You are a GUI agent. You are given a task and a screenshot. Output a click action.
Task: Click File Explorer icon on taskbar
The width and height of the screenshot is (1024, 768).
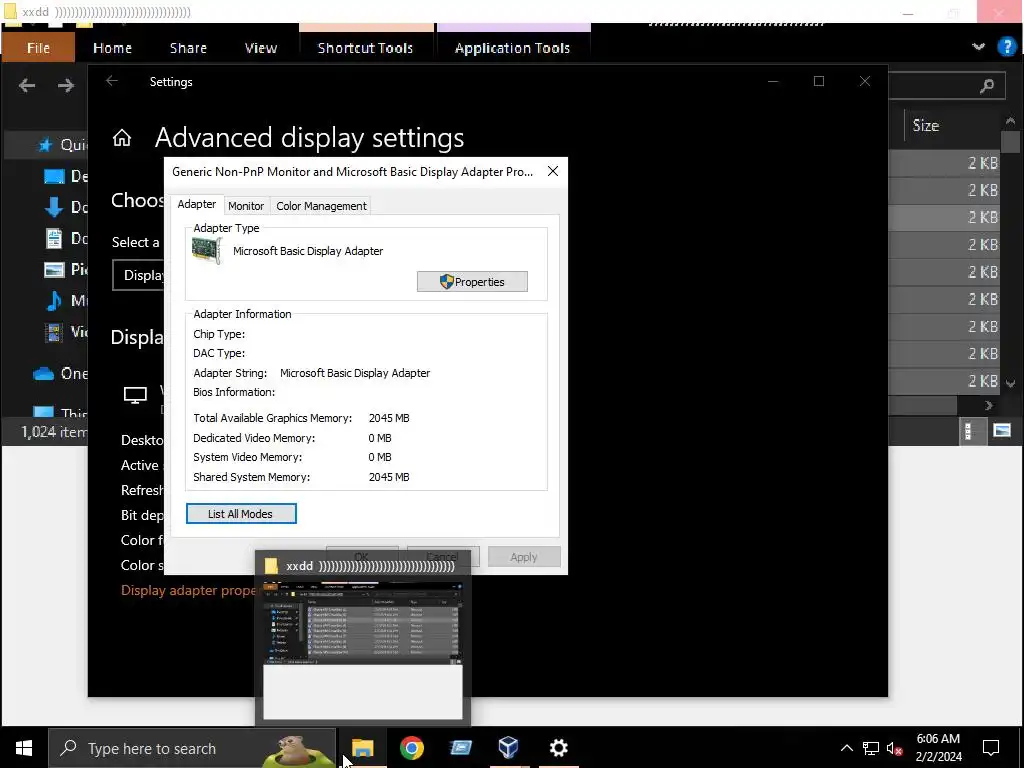coord(362,748)
